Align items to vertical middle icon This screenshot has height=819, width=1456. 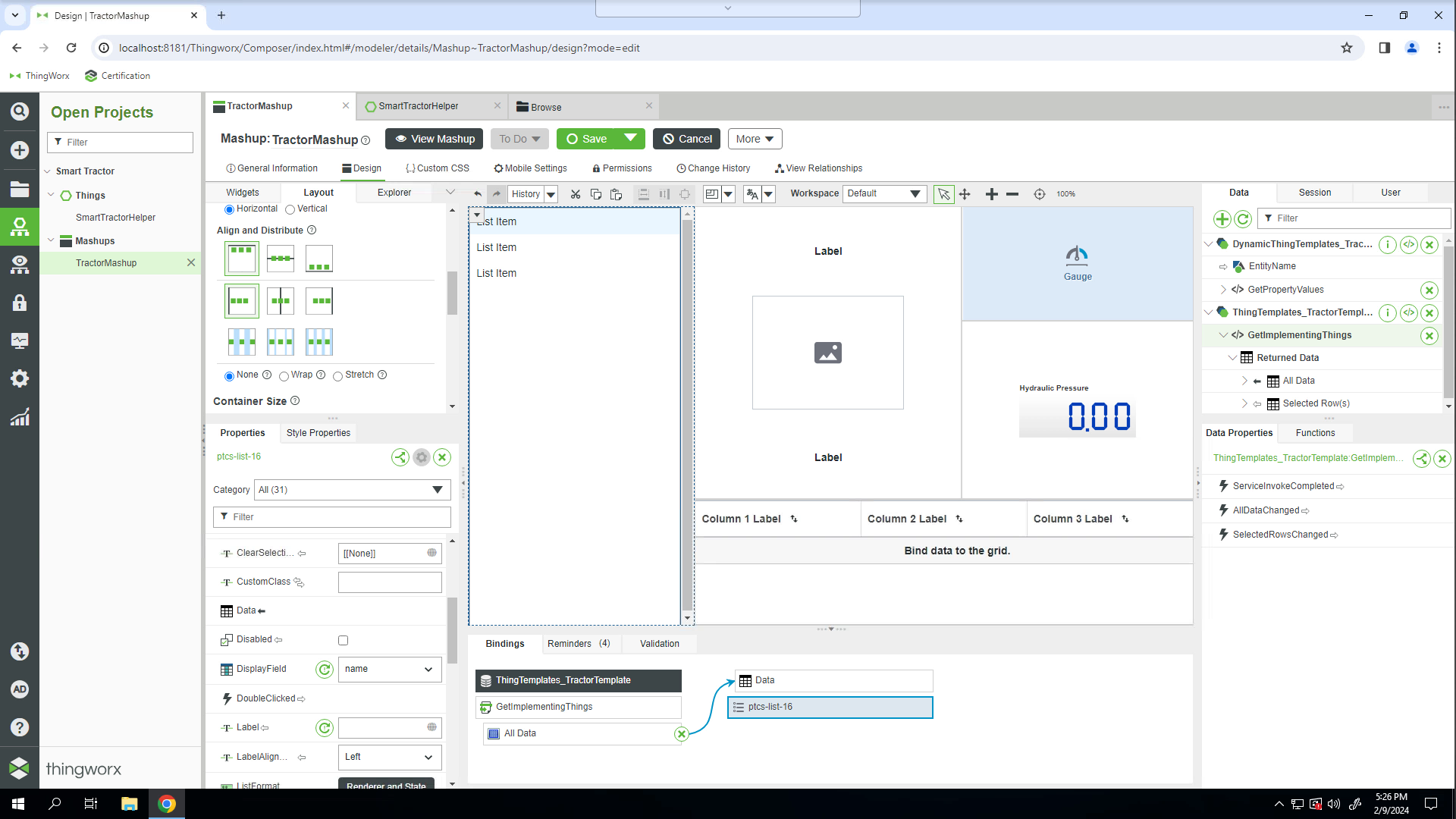coord(281,259)
